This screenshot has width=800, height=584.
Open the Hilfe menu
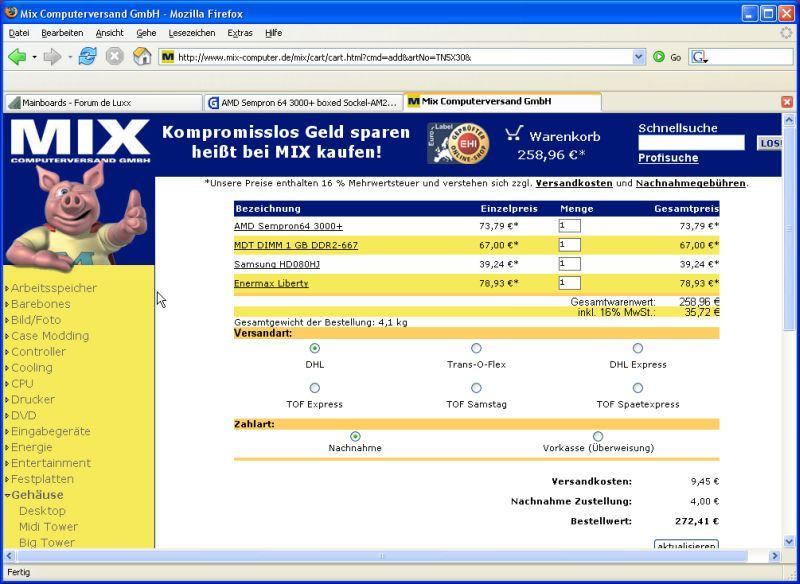273,33
